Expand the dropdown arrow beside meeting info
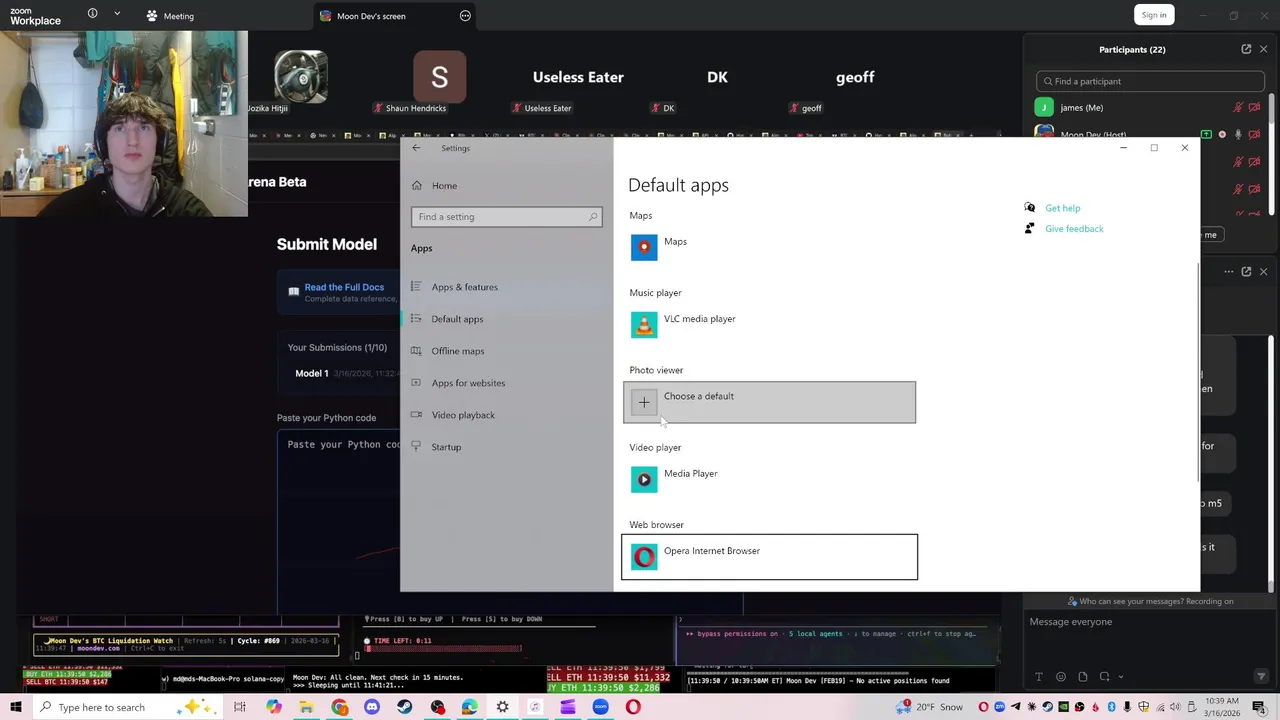This screenshot has width=1280, height=720. tap(117, 14)
